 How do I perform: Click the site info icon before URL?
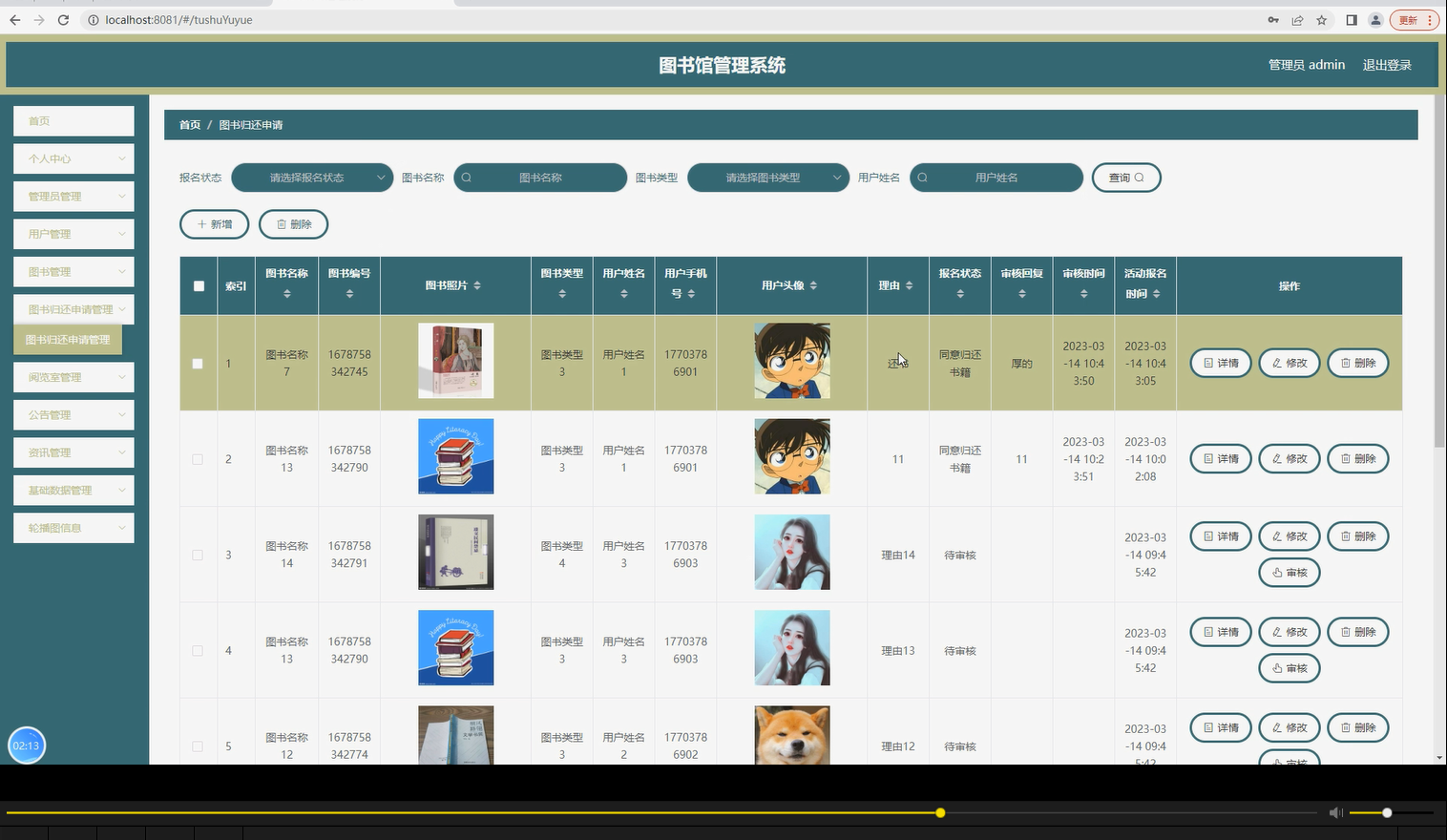(94, 20)
